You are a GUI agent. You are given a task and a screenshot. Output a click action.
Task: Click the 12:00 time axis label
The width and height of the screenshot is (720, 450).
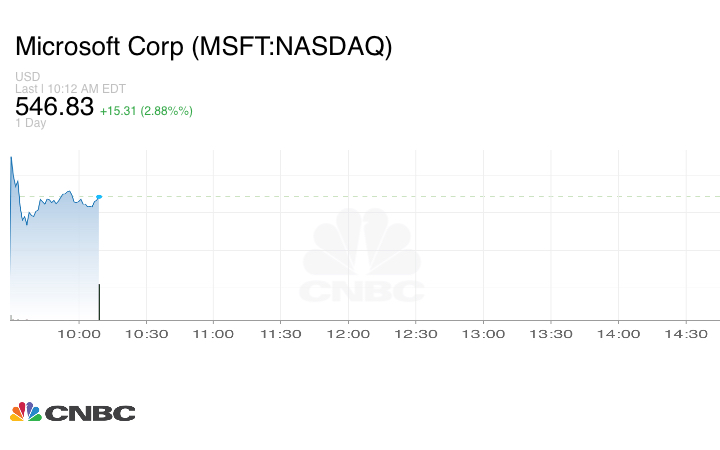pos(348,334)
